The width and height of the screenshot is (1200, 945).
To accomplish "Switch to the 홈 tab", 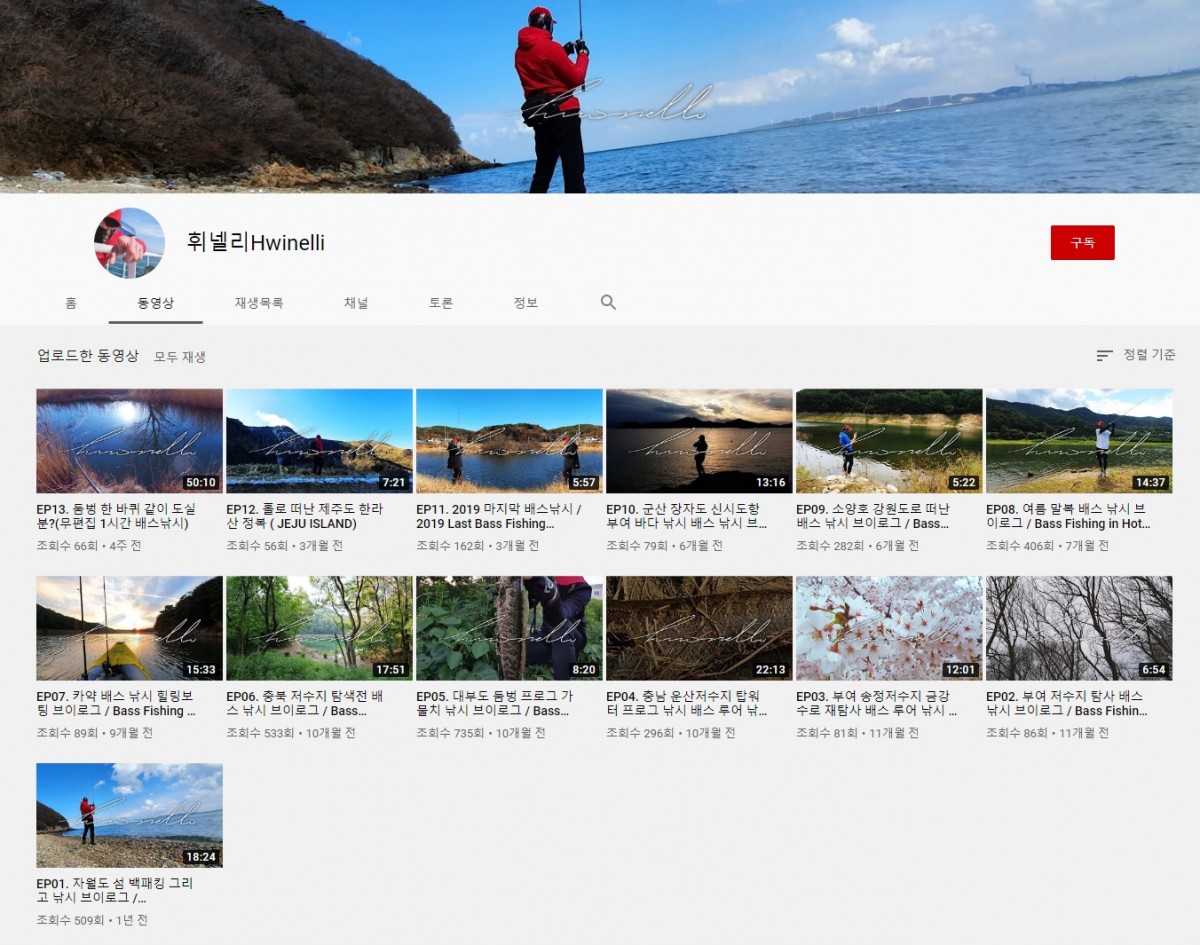I will [70, 303].
